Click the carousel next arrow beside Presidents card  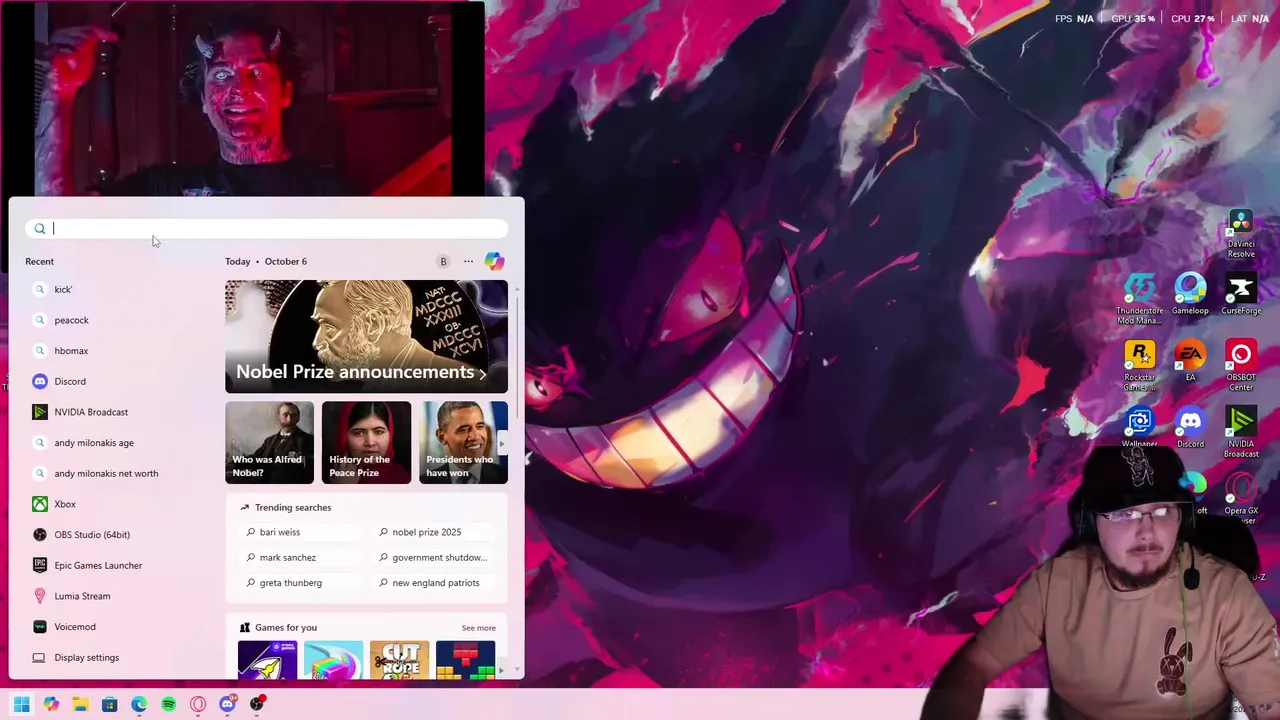pyautogui.click(x=502, y=443)
